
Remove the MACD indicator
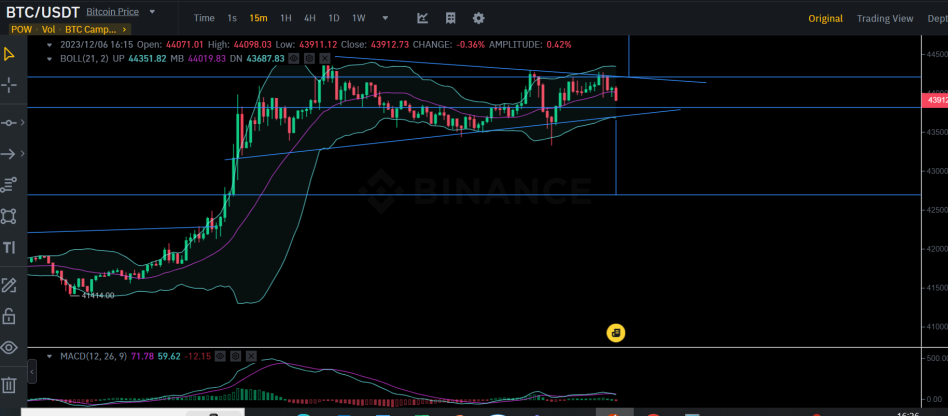tap(252, 356)
